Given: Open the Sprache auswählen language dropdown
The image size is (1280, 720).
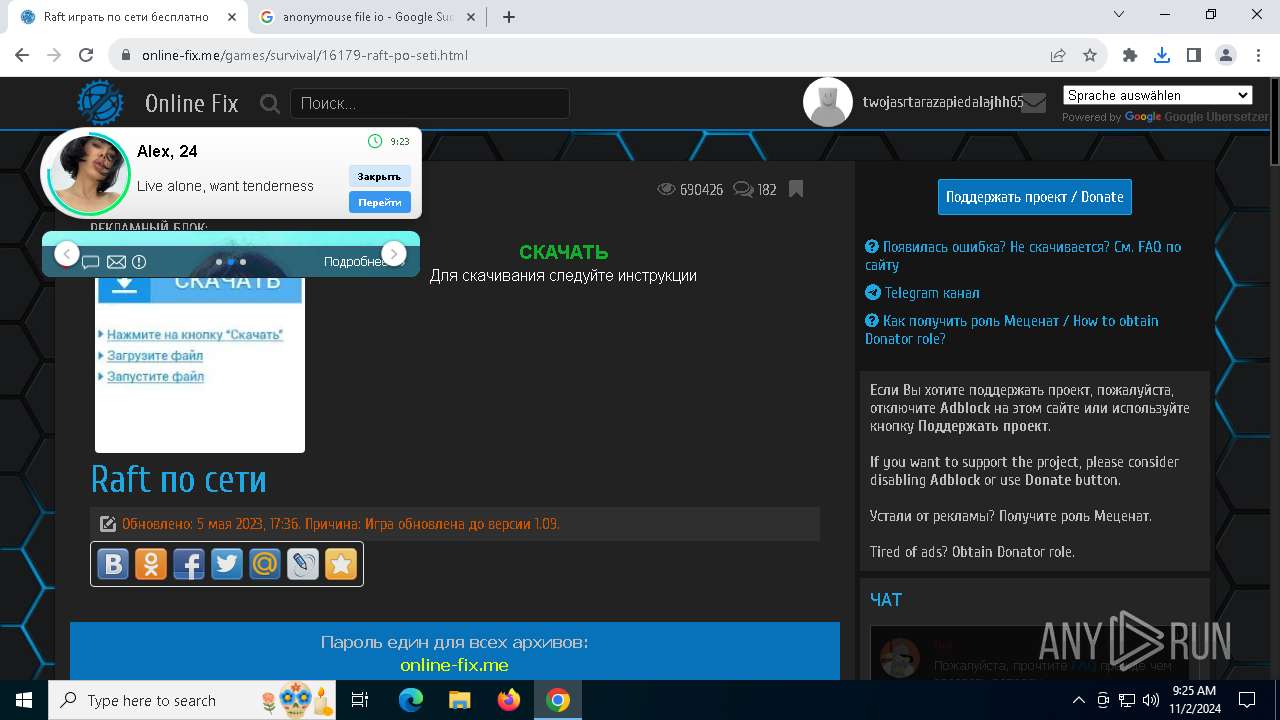Looking at the screenshot, I should (x=1158, y=95).
